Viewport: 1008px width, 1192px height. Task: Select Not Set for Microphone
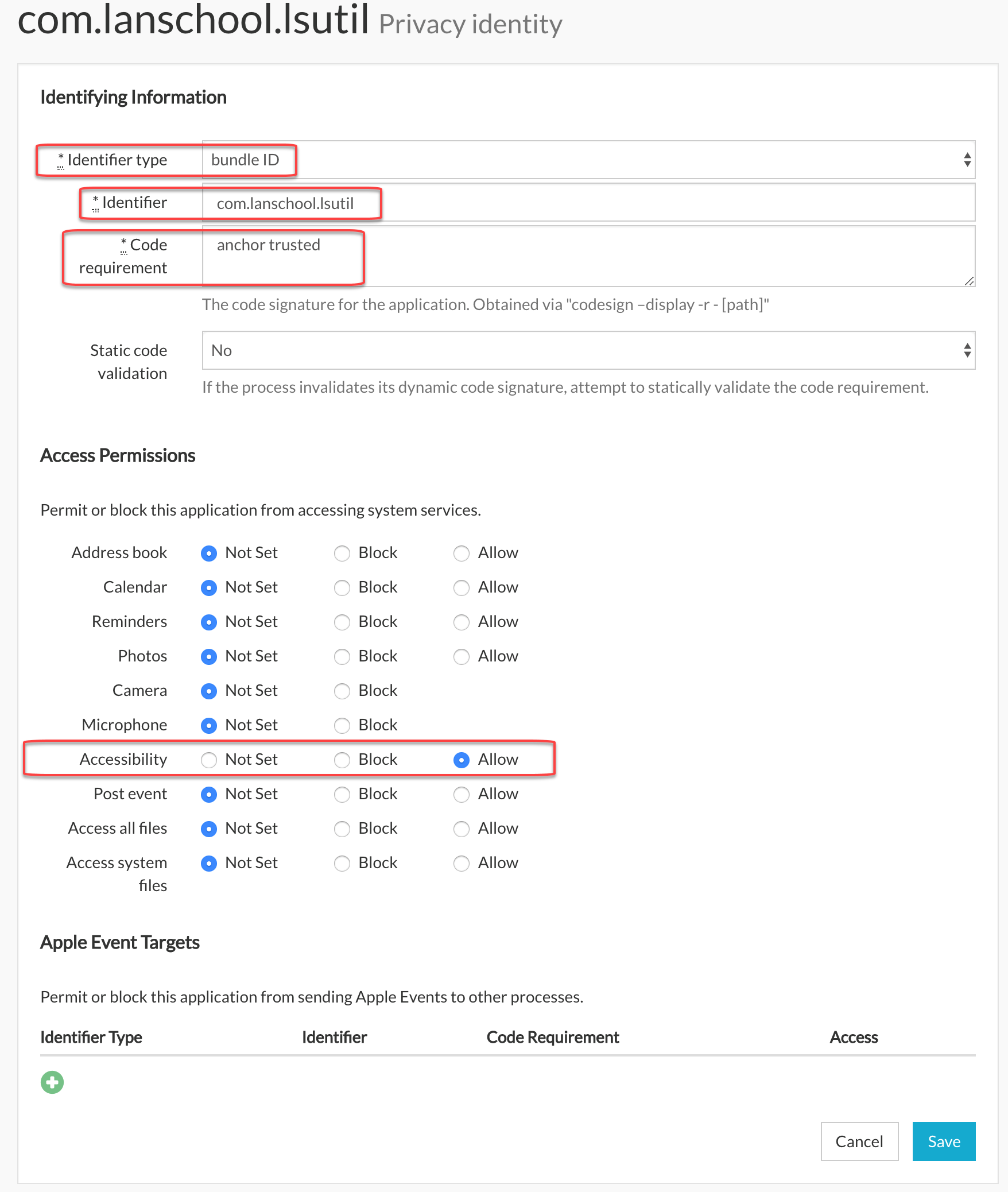[x=209, y=725]
